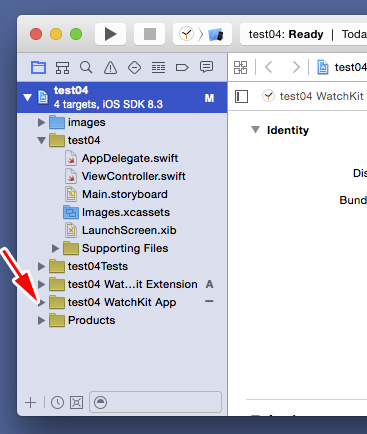Open the Test navigator diamond icon
The height and width of the screenshot is (434, 367).
coord(134,68)
